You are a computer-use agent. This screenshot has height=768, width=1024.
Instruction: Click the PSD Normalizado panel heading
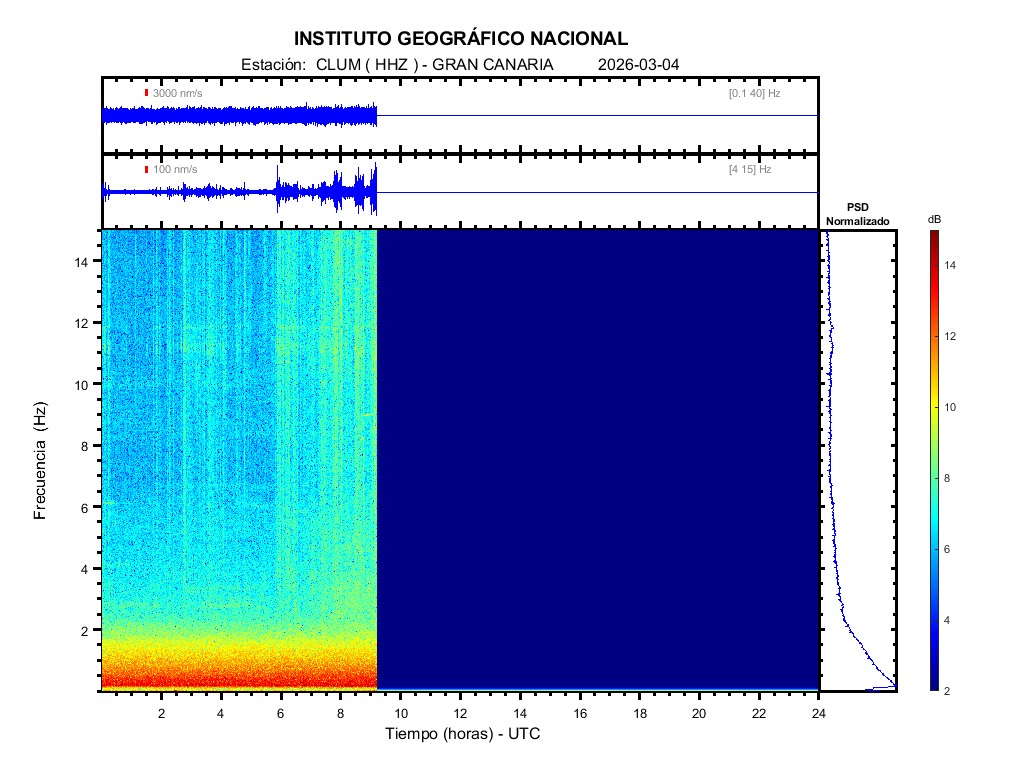(x=857, y=214)
